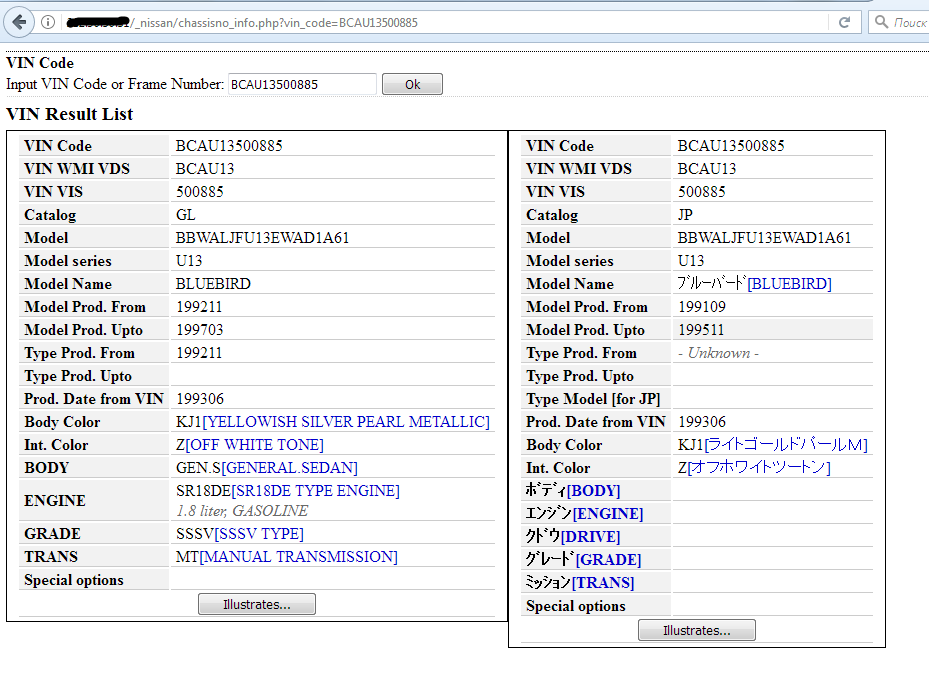This screenshot has height=675, width=929.
Task: Open Illustrates in the GL catalog panel
Action: [257, 604]
